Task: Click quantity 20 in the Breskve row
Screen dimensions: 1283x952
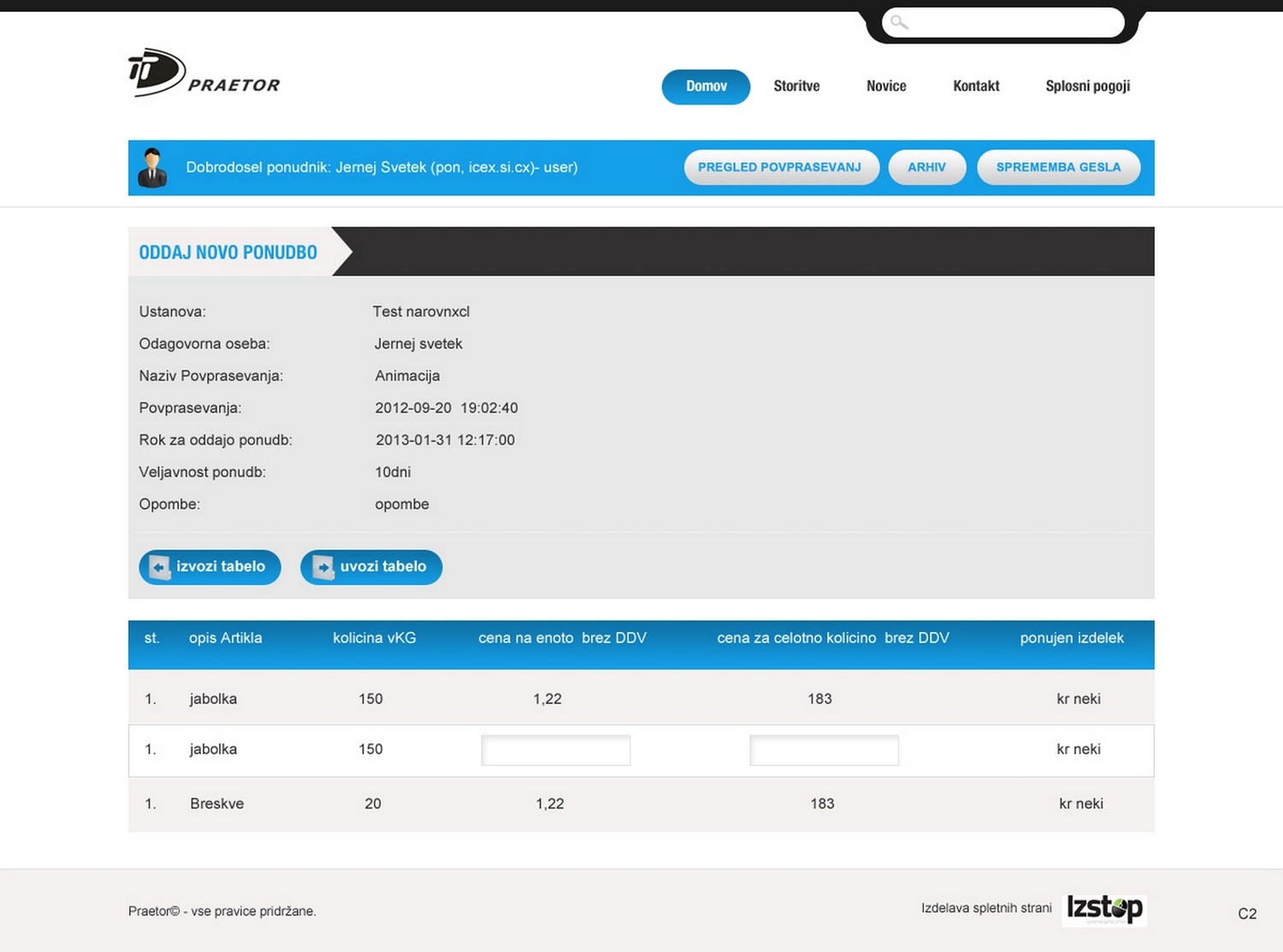Action: 373,804
